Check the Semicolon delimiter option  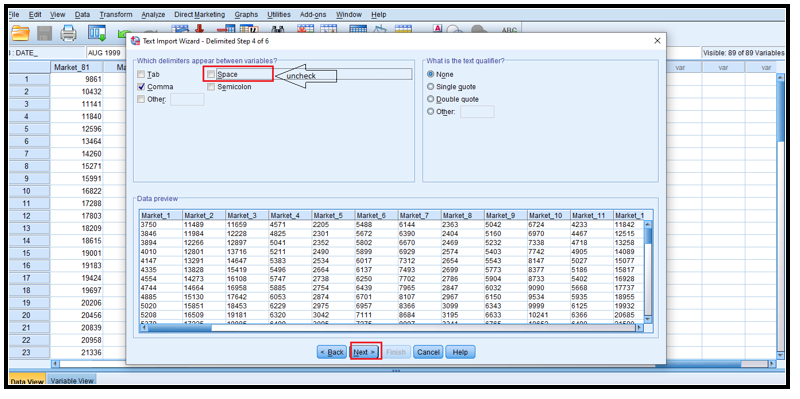[211, 87]
